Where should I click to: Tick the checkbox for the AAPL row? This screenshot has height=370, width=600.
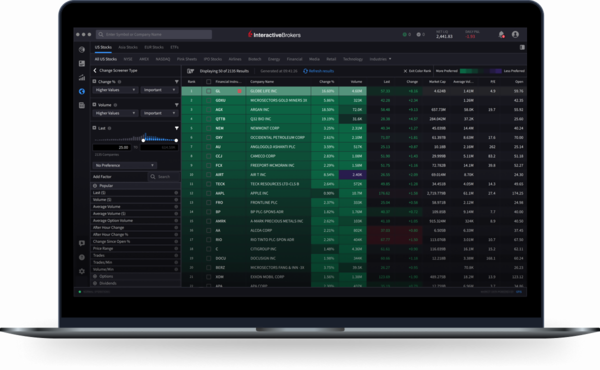[209, 193]
